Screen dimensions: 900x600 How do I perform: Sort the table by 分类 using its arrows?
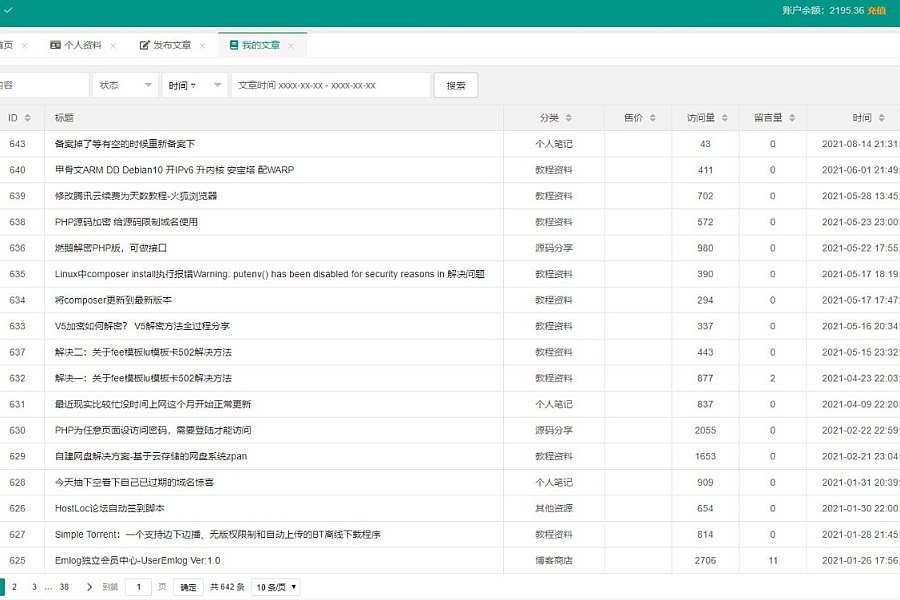tap(568, 118)
